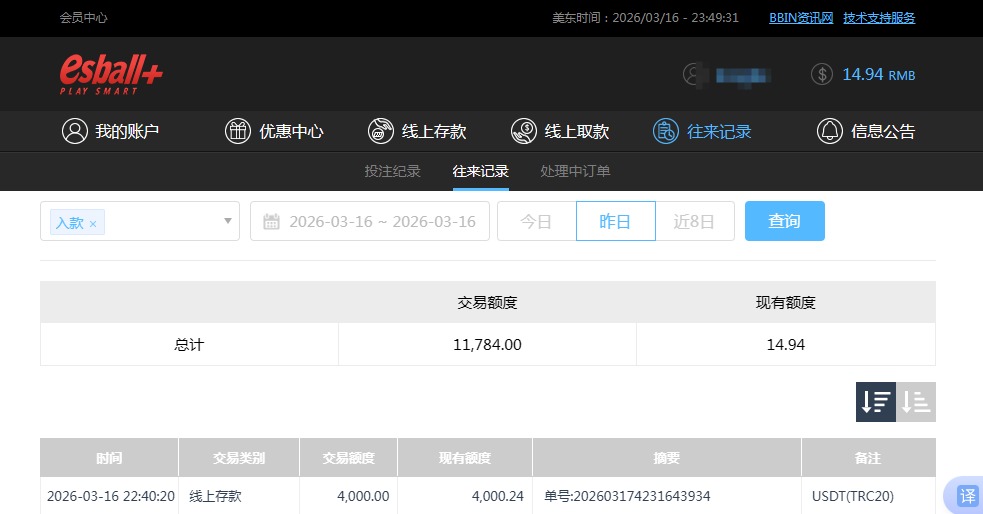The image size is (983, 514).
Task: Click the 信息公告 bell icon
Action: pos(829,131)
